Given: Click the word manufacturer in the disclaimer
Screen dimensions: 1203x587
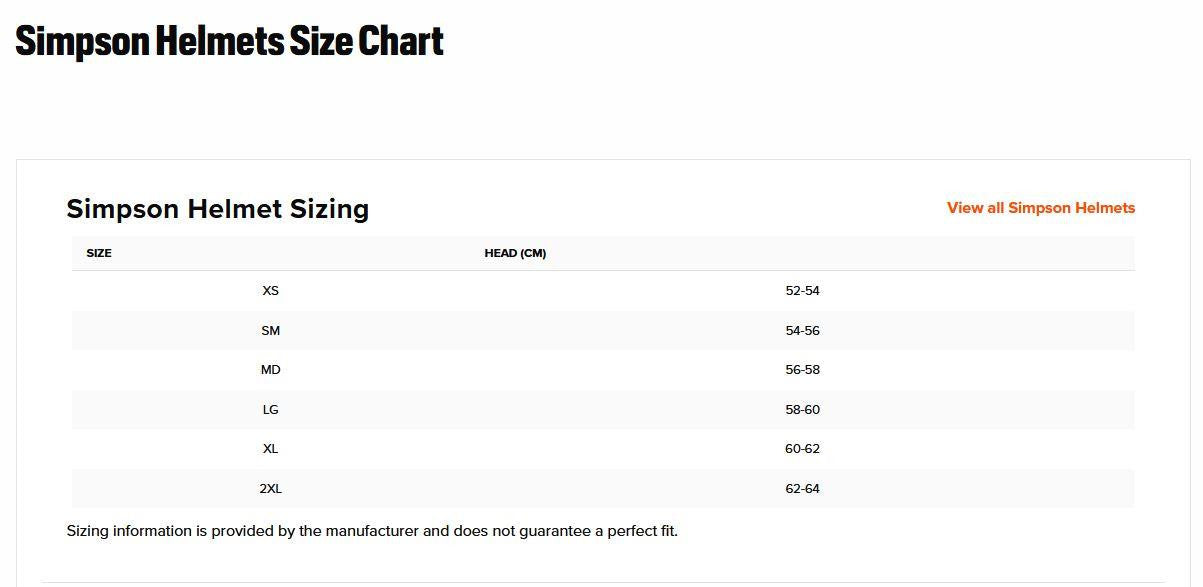Looking at the screenshot, I should point(372,531).
